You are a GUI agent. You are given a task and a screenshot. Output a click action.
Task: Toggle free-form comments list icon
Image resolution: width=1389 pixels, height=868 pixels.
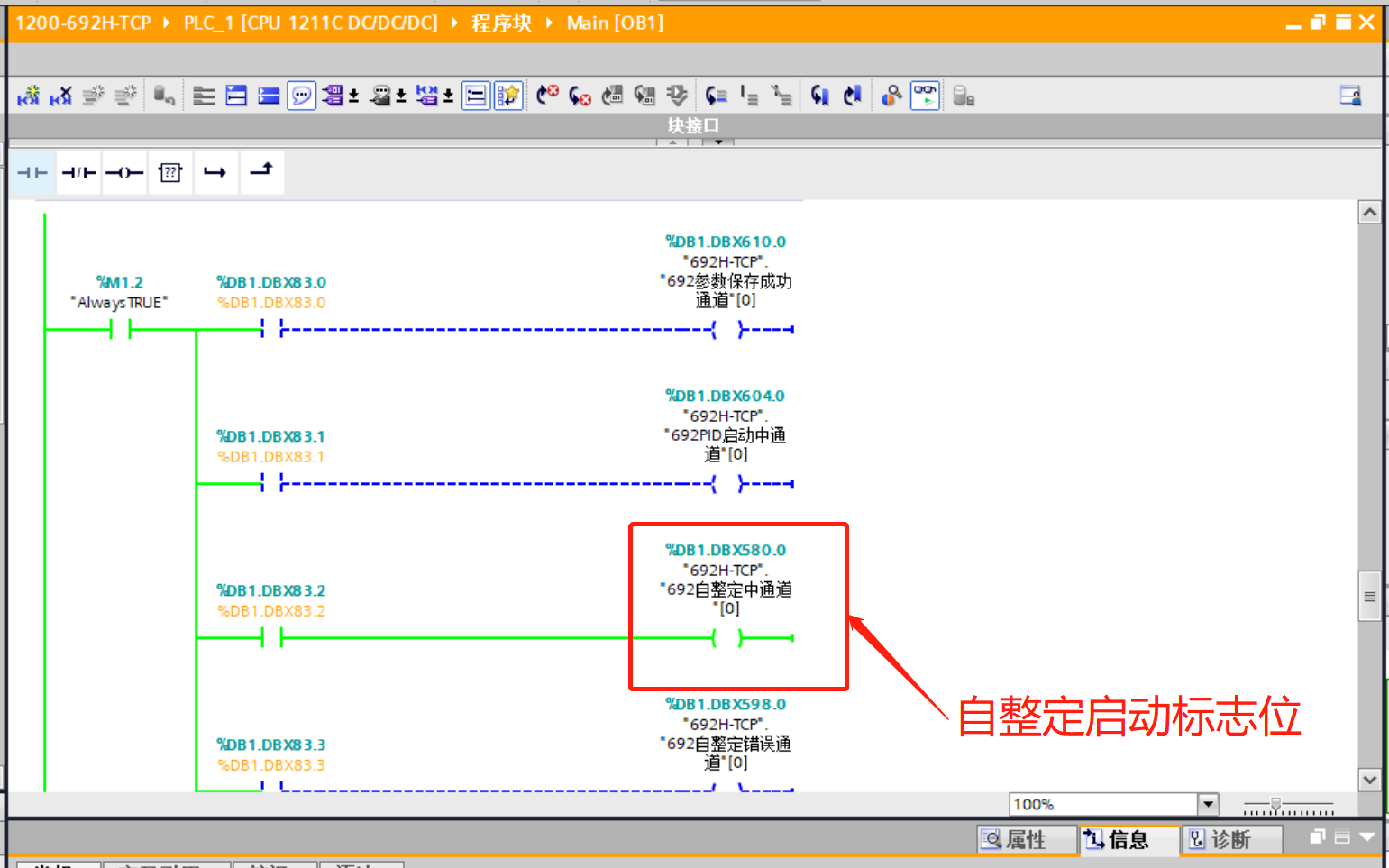click(475, 96)
